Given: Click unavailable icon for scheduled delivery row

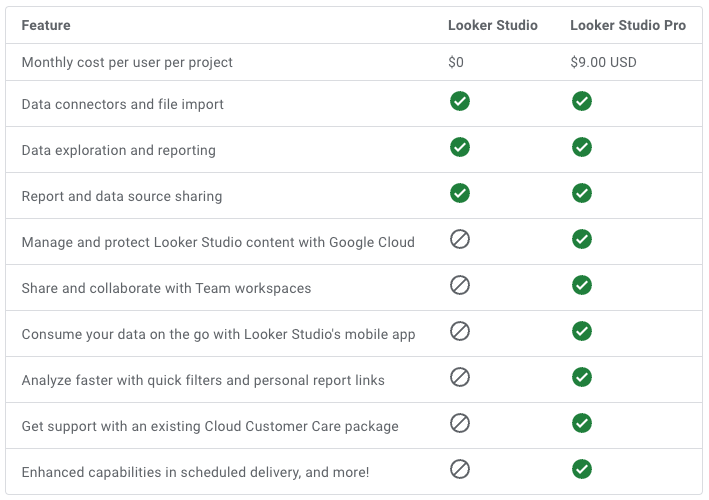Looking at the screenshot, I should (x=460, y=469).
